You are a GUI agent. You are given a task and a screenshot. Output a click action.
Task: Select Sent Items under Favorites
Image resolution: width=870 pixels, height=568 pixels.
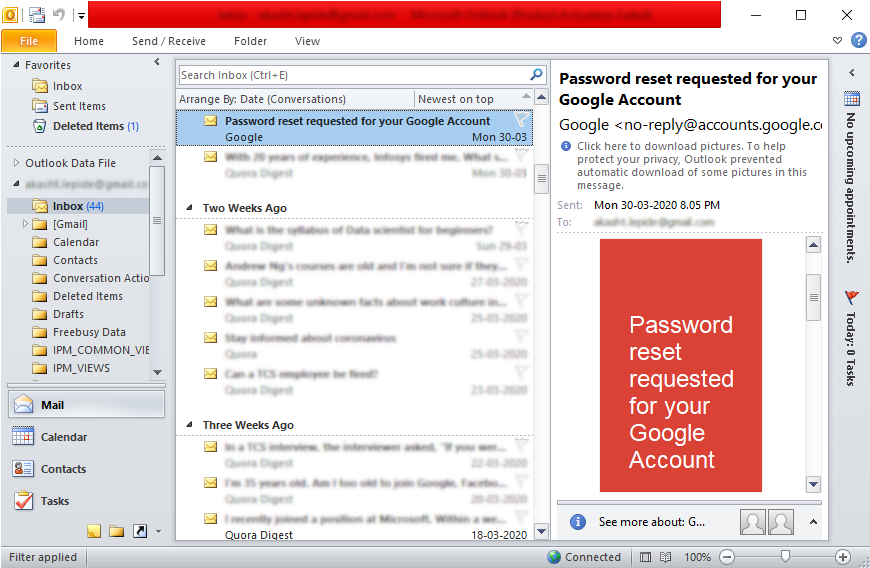tap(69, 106)
